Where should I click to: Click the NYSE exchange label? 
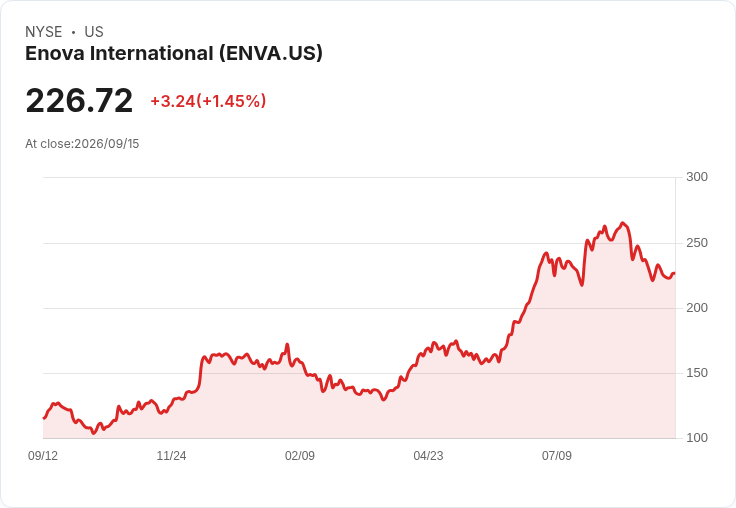point(44,32)
